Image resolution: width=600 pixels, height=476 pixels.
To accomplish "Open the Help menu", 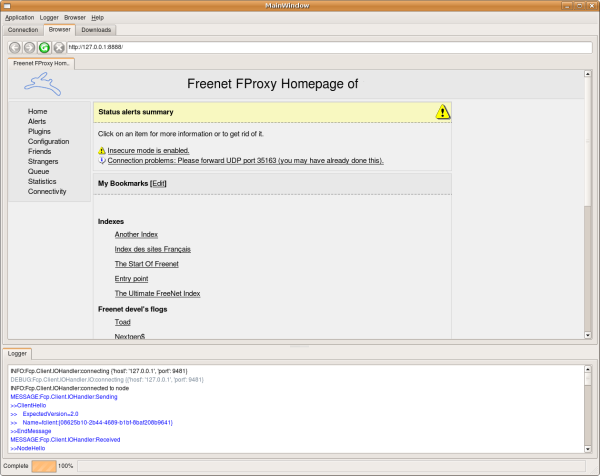I will click(97, 17).
